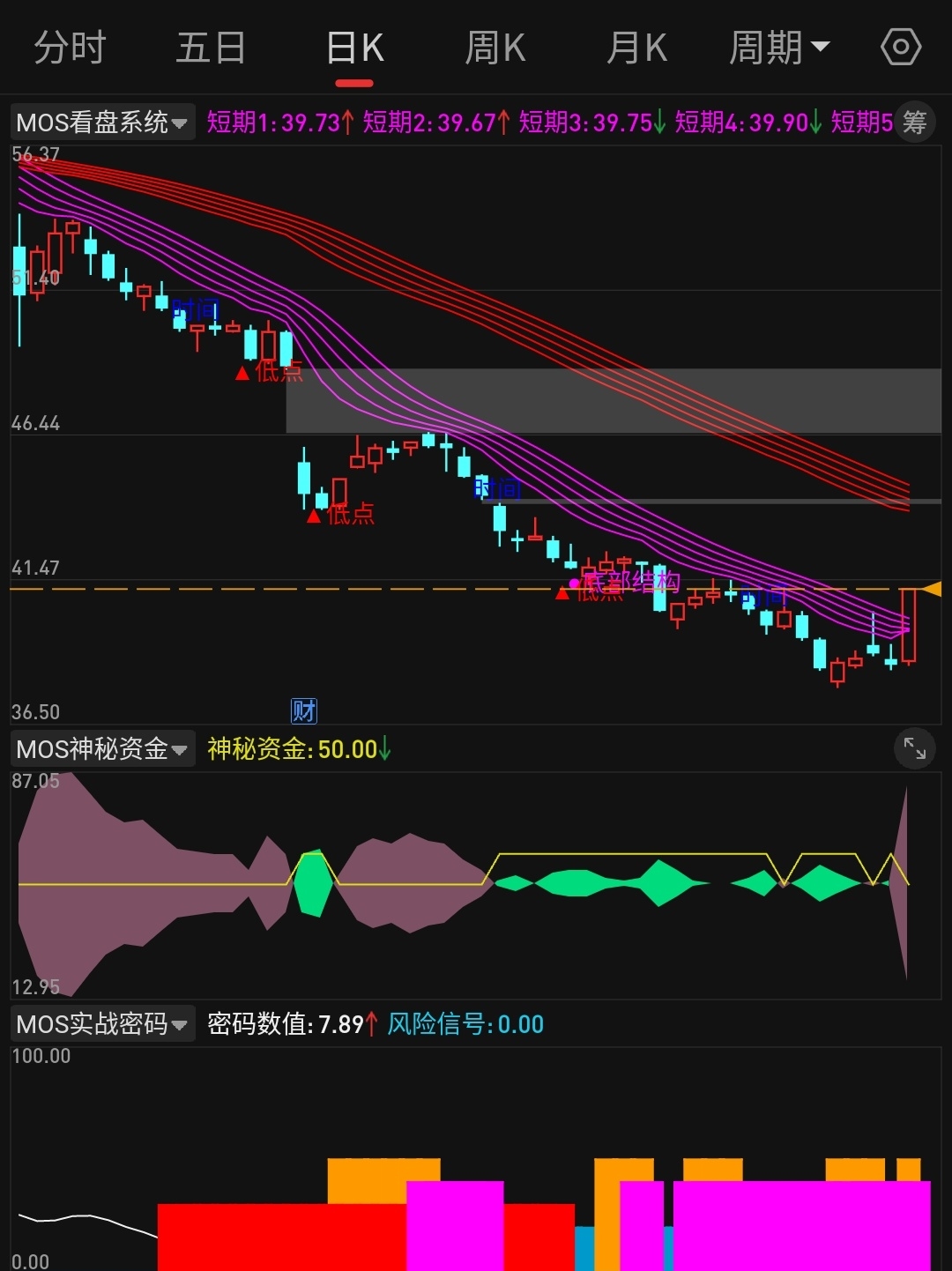Tap the 46.44 price axis label
This screenshot has height=1271, width=952.
35,424
